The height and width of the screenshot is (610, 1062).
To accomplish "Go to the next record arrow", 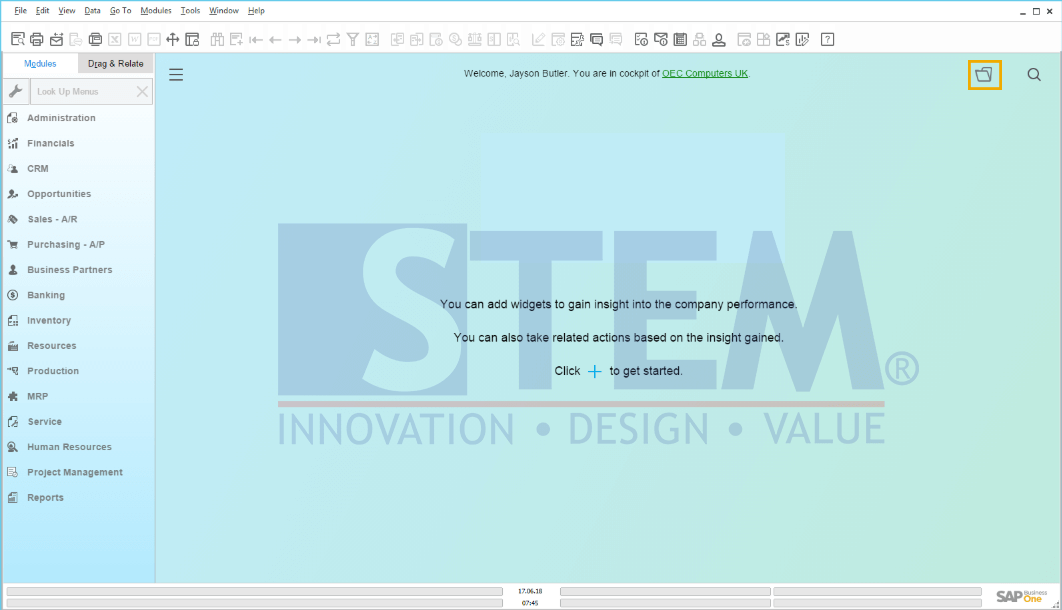I will pos(295,39).
